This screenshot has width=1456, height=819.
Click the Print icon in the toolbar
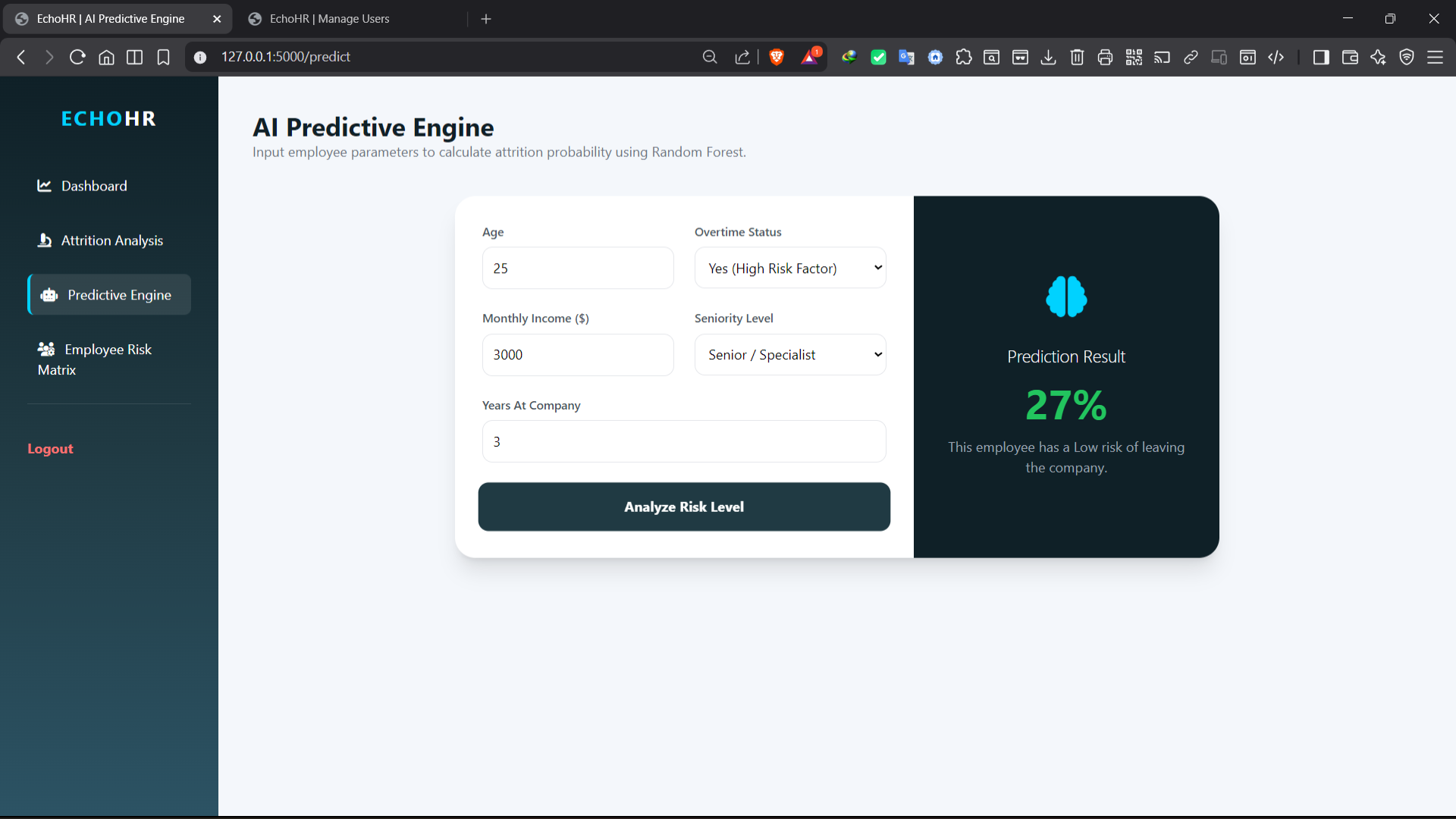coord(1105,57)
